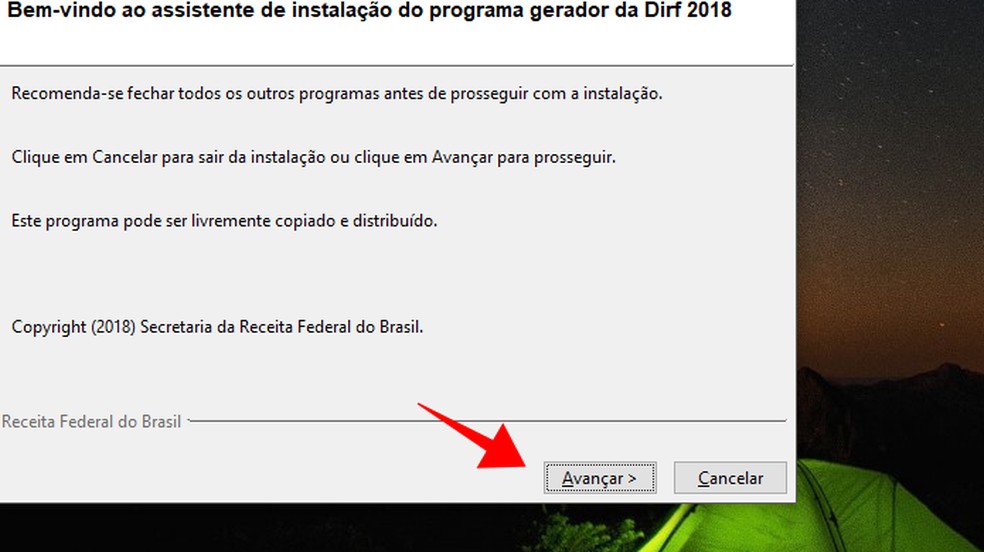Click the horizontal separator line beside the footer label
Image resolution: width=984 pixels, height=552 pixels.
click(x=487, y=420)
